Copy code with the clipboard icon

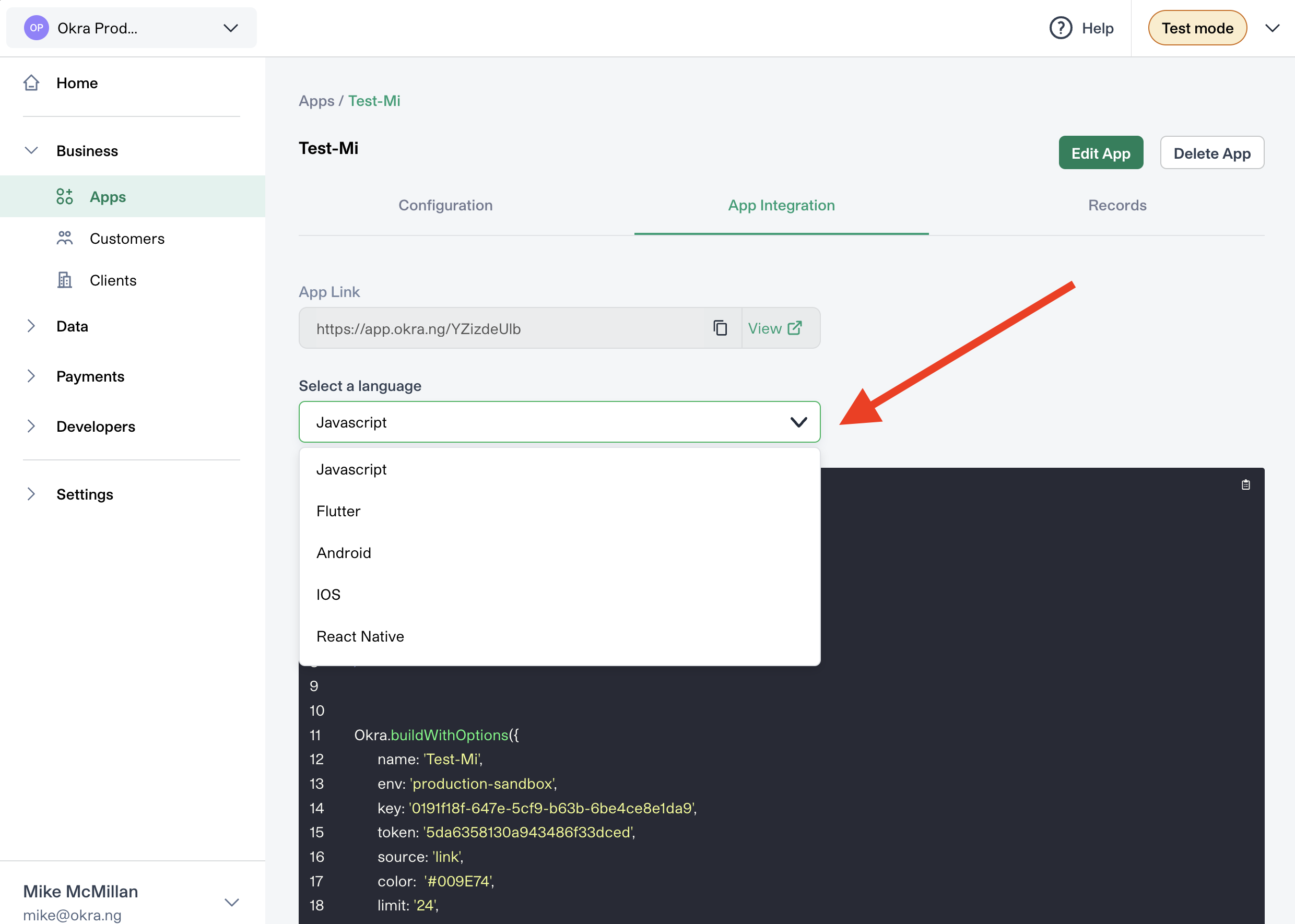point(1245,485)
